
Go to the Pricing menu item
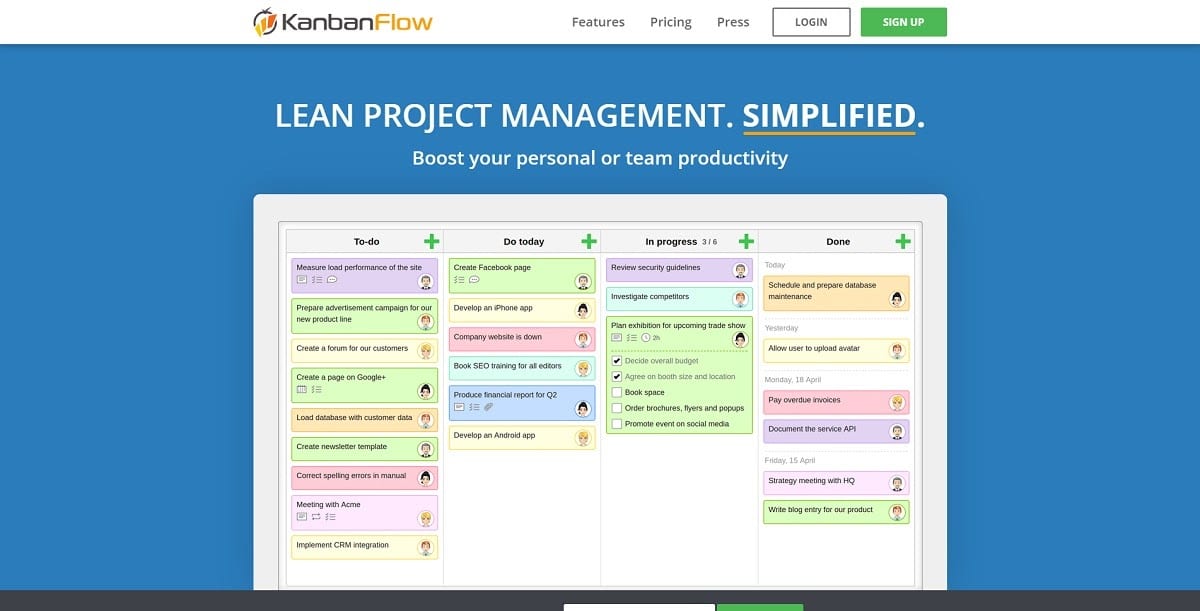pos(670,22)
